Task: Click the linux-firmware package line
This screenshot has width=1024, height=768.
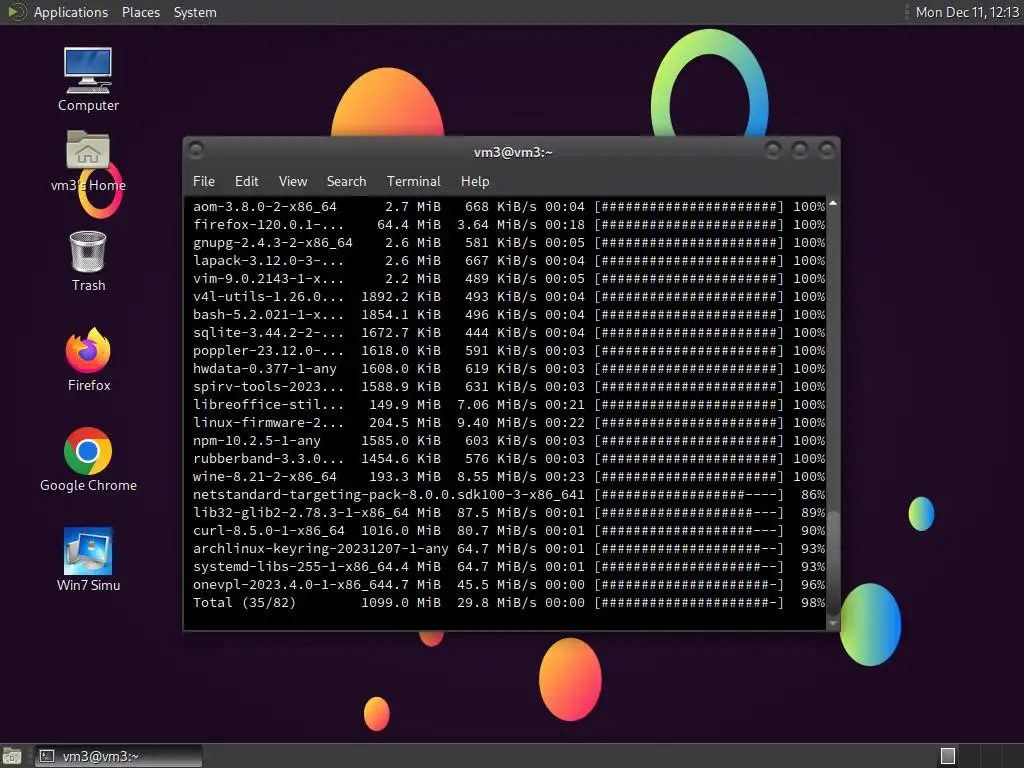Action: [x=509, y=423]
